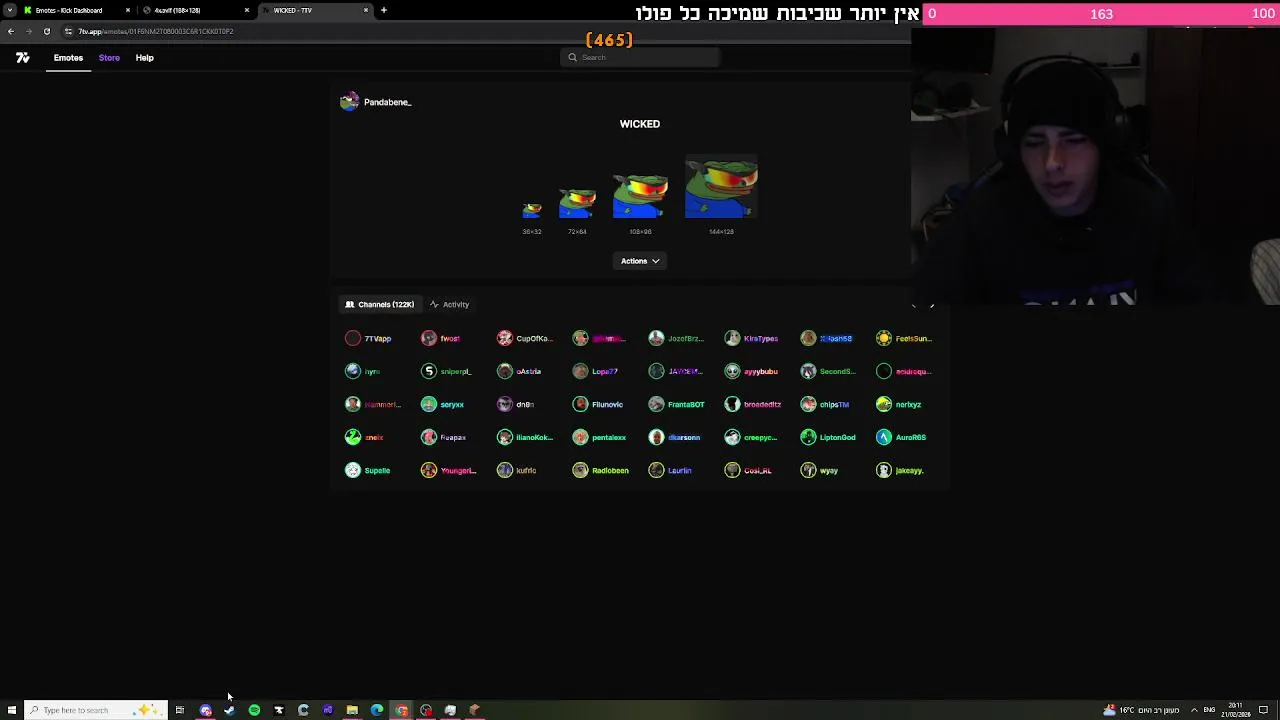Screen dimensions: 1280x720
Task: Click seryxx channel avatar
Action: point(429,404)
